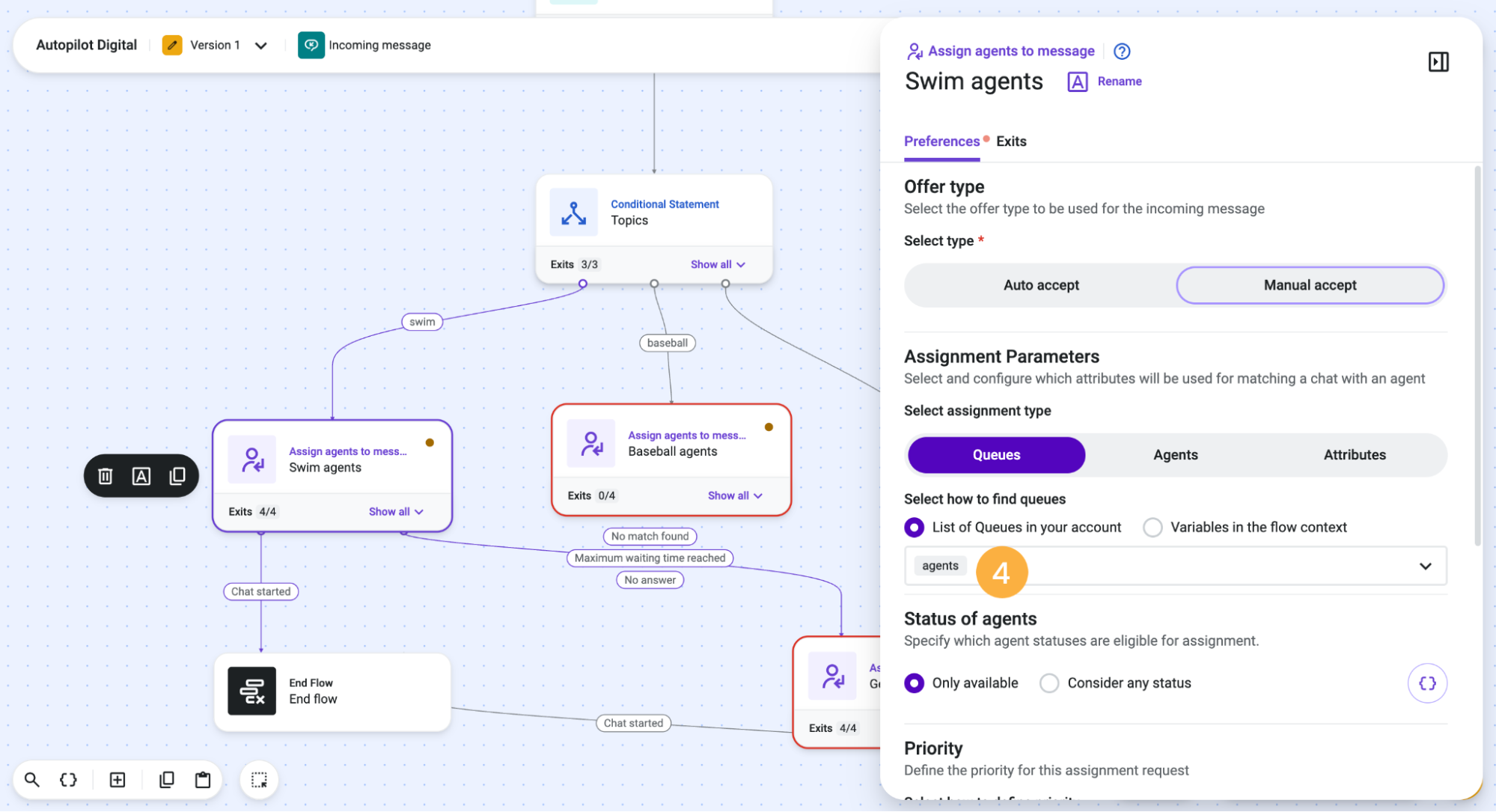This screenshot has width=1496, height=812.
Task: Expand Show all on Baseball agents node
Action: (x=735, y=496)
